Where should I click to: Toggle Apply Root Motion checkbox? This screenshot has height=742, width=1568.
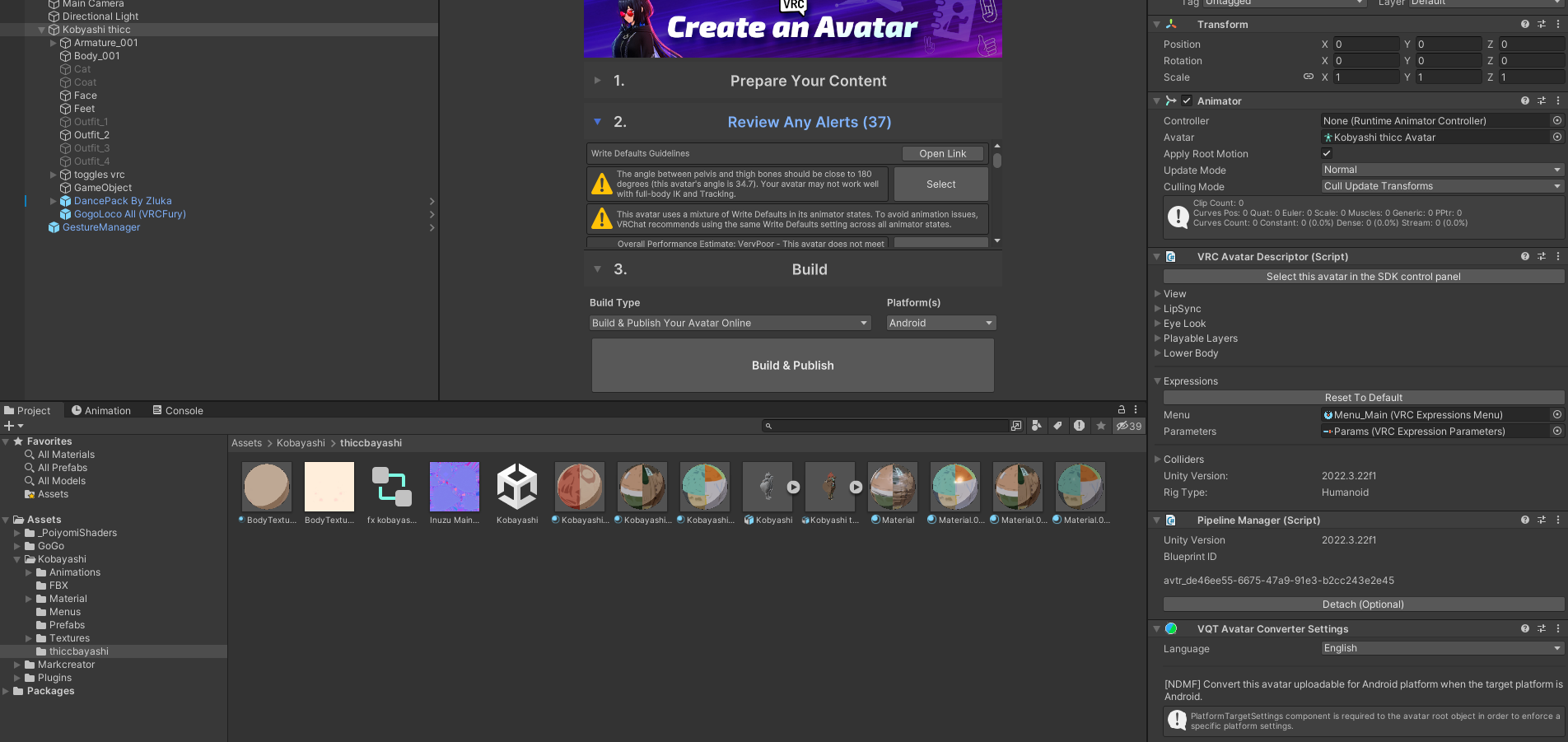tap(1327, 153)
